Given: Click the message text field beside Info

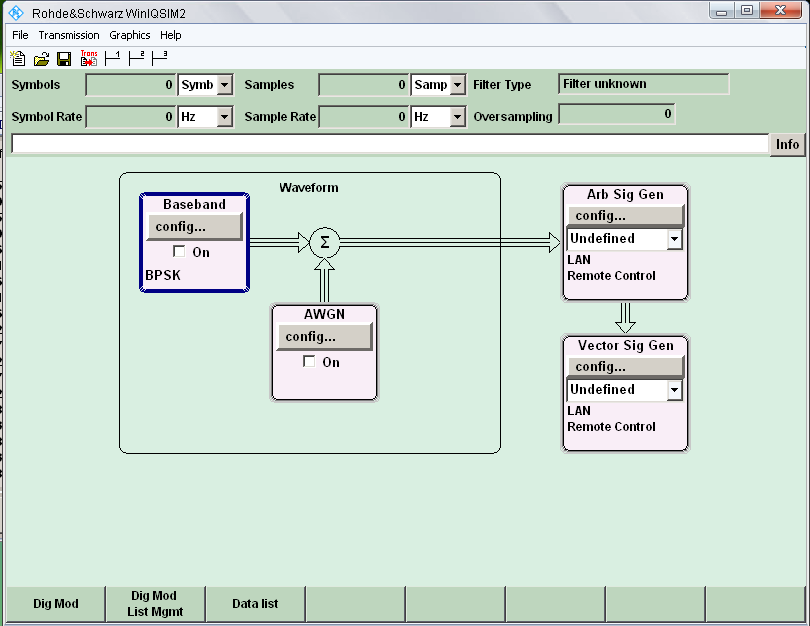Looking at the screenshot, I should [388, 144].
